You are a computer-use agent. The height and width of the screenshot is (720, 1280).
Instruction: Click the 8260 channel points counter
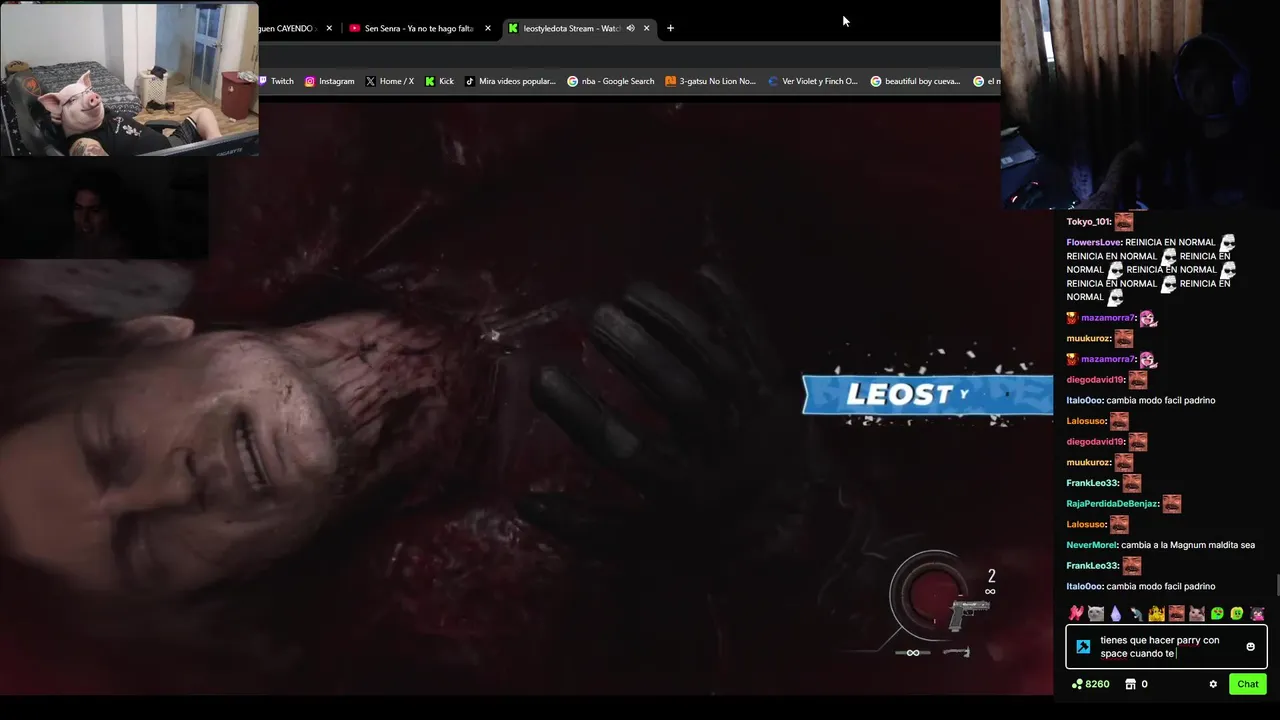pyautogui.click(x=1090, y=684)
